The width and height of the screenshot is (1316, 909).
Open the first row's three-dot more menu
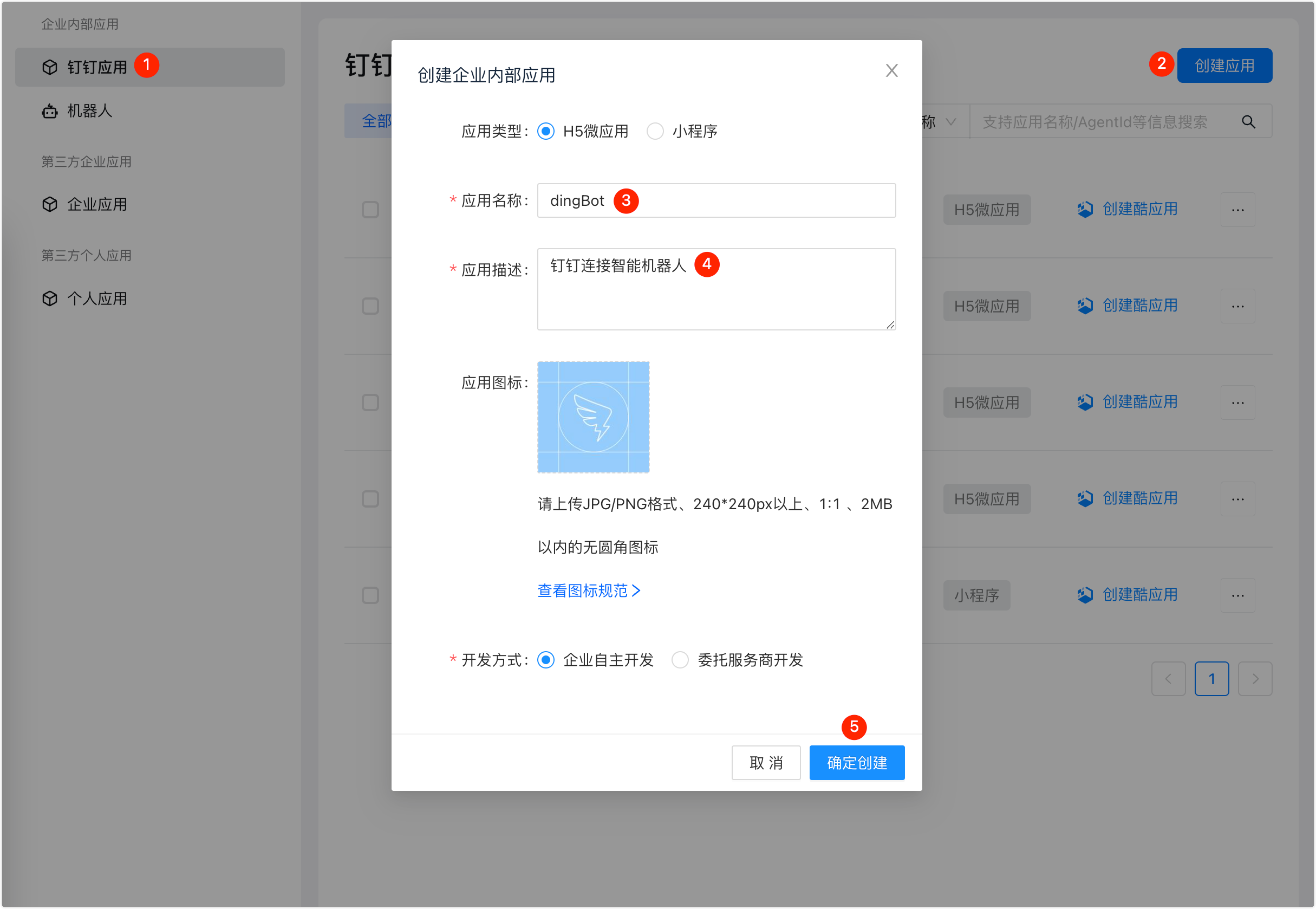click(x=1237, y=210)
